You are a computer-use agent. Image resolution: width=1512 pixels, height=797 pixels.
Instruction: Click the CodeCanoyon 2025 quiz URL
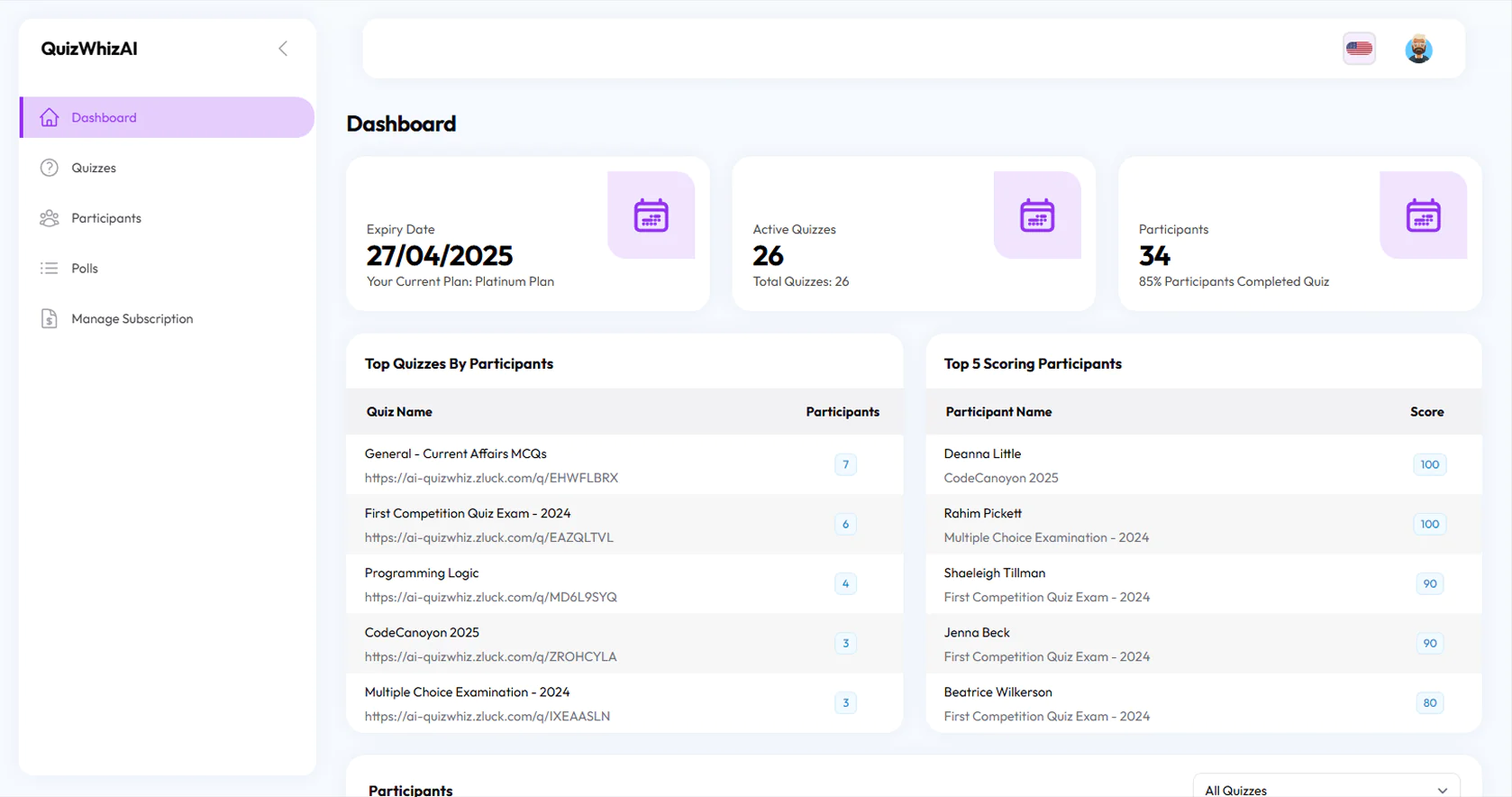(490, 656)
